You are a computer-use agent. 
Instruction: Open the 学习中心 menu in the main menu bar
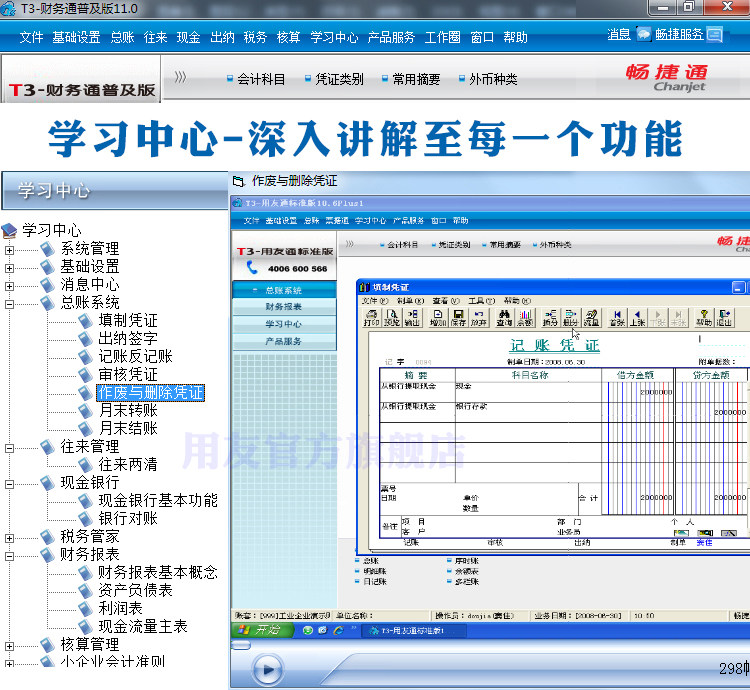334,37
